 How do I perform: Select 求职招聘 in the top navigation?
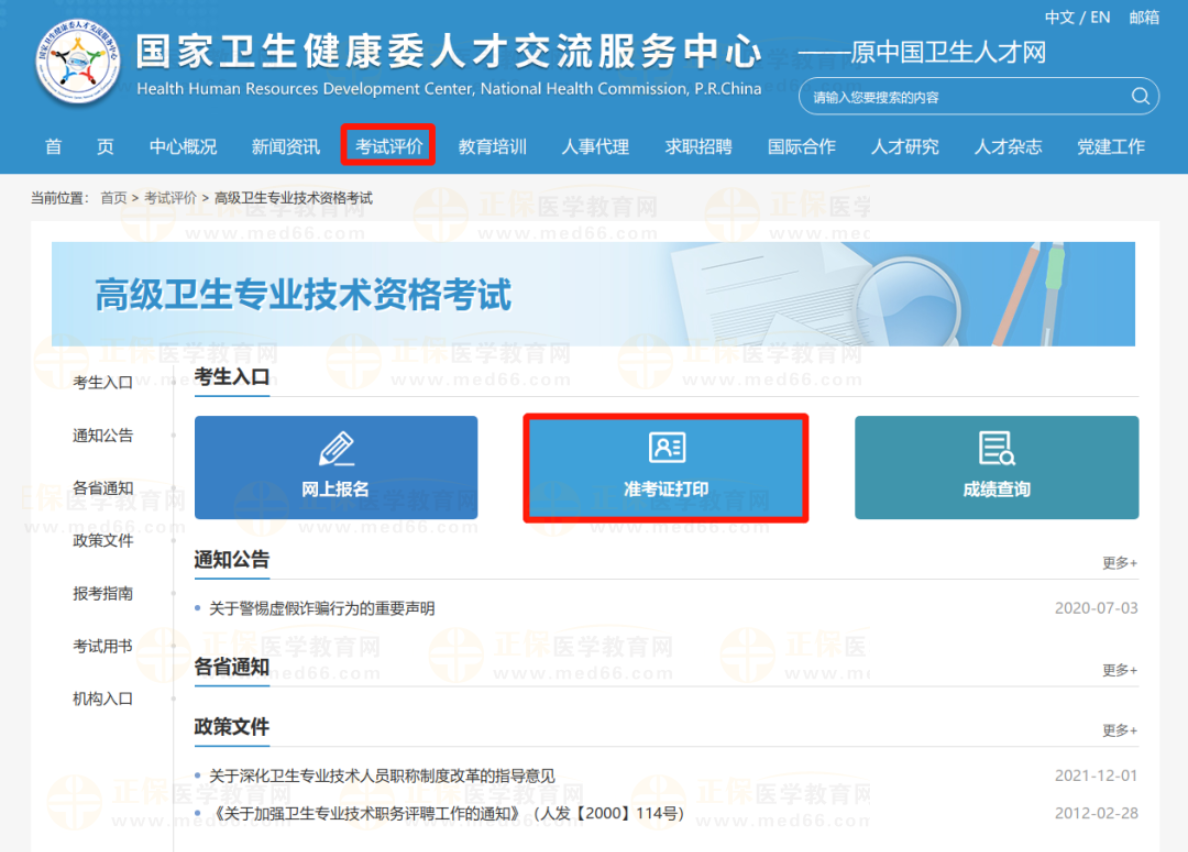[698, 147]
